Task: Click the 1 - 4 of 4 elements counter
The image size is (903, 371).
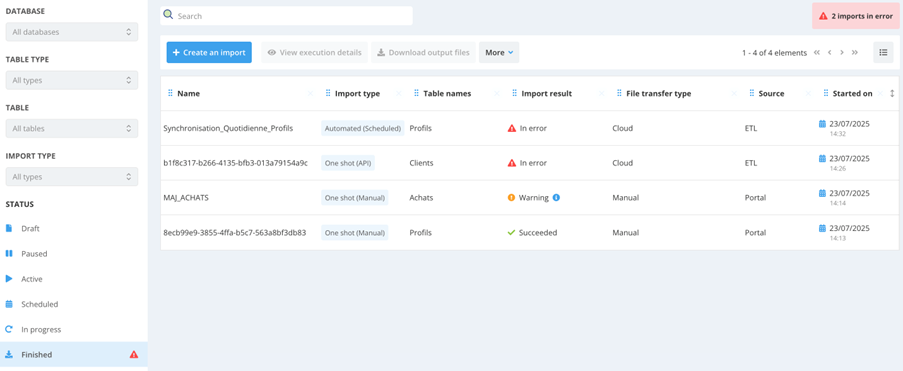Action: coord(775,52)
